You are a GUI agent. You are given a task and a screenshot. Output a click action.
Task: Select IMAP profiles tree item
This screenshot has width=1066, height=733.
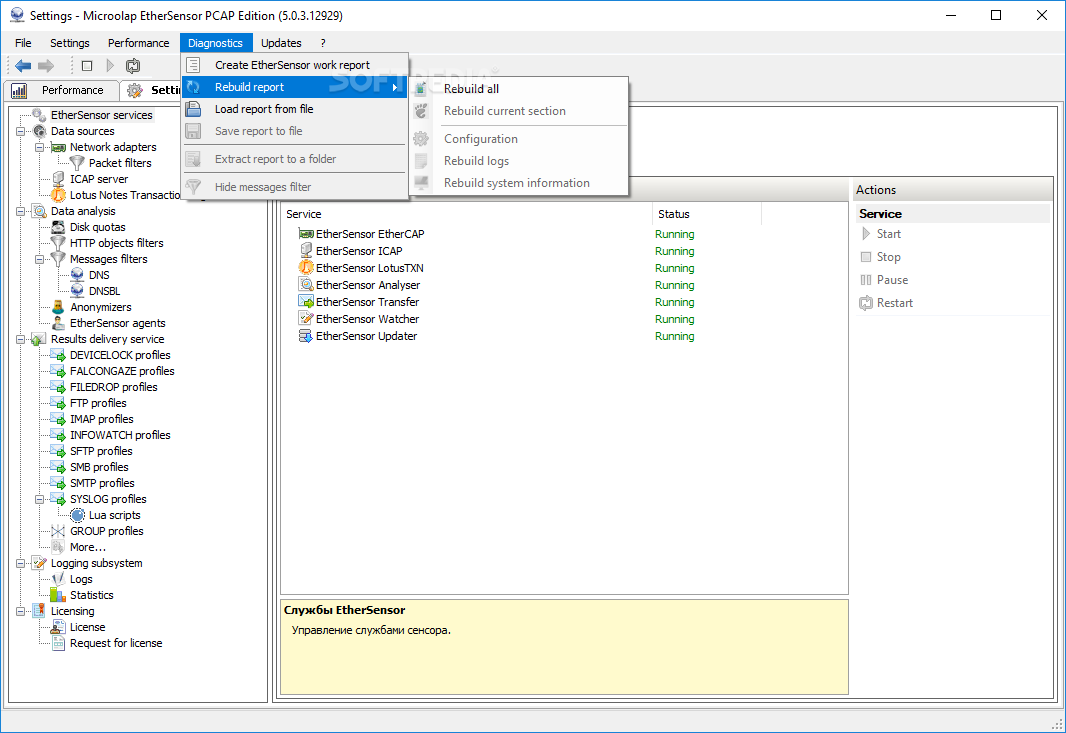[x=101, y=420]
